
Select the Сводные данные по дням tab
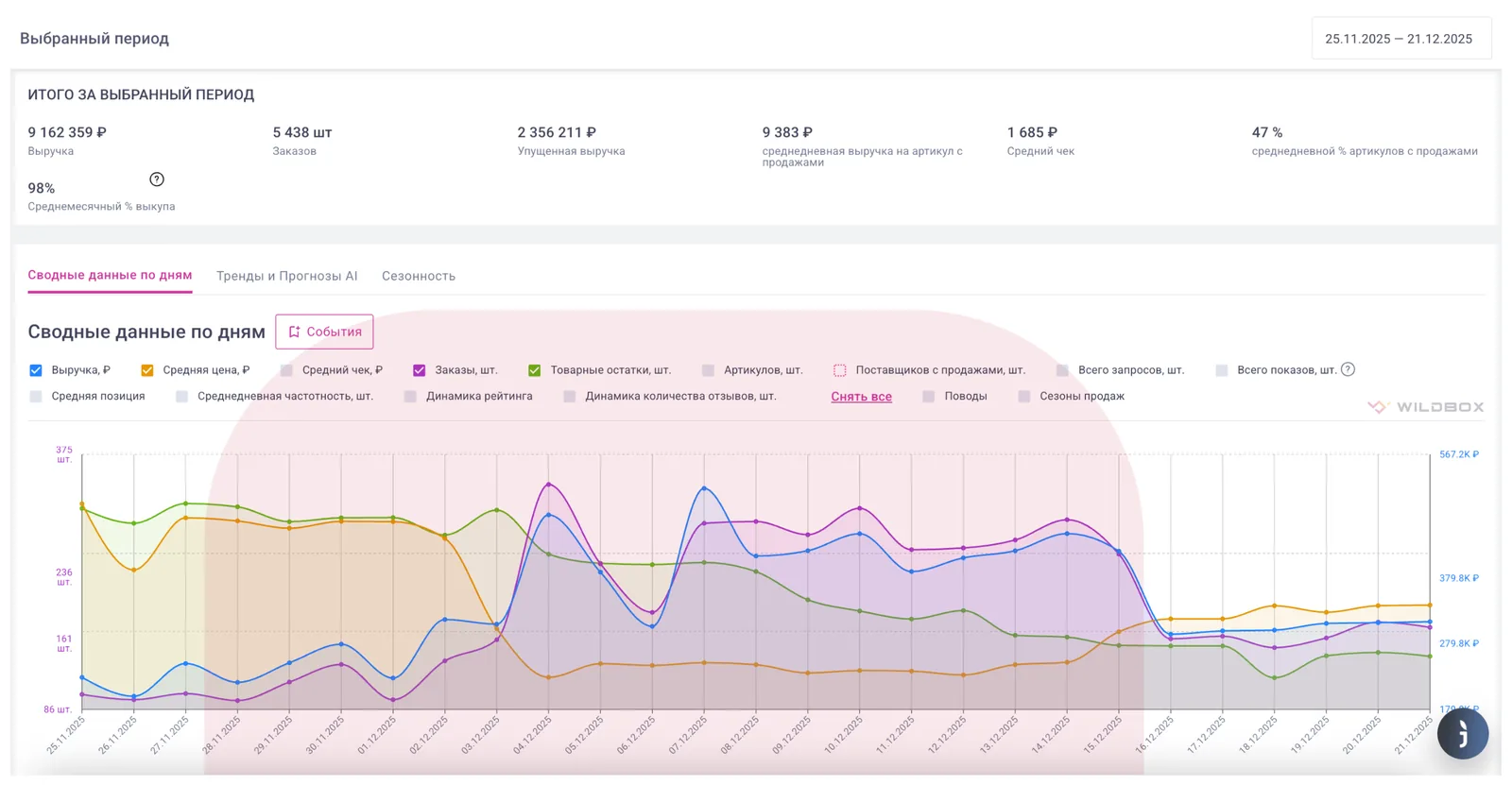110,276
